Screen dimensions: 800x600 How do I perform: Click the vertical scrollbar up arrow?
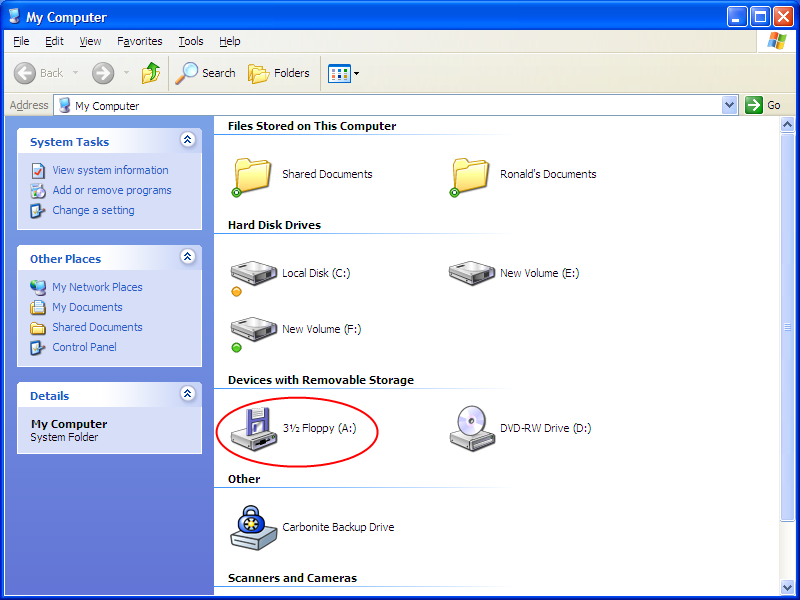(x=787, y=124)
